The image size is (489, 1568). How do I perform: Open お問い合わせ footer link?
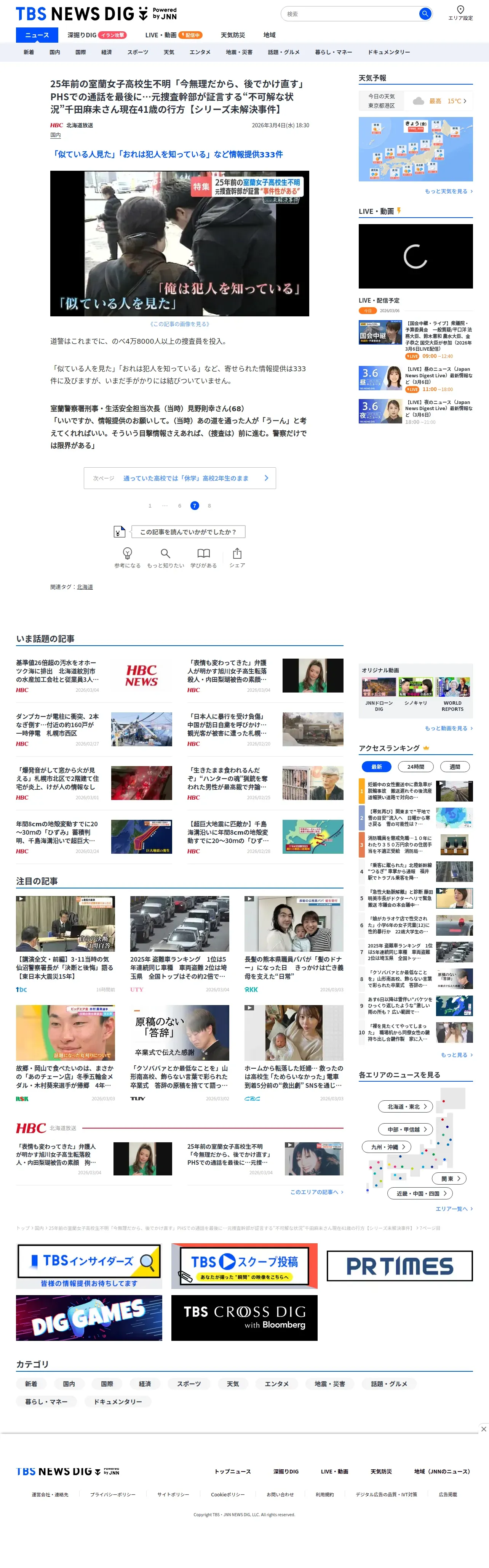280,1494
